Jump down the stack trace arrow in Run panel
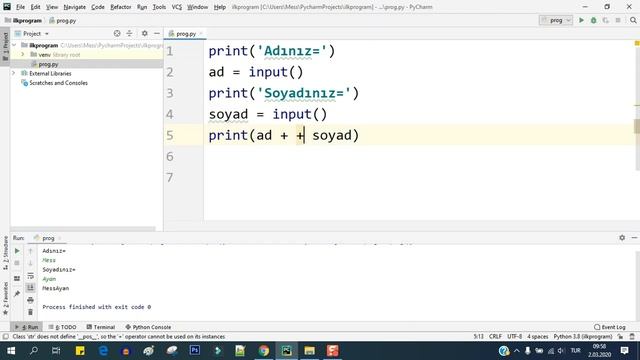This screenshot has width=640, height=360. click(x=30, y=263)
